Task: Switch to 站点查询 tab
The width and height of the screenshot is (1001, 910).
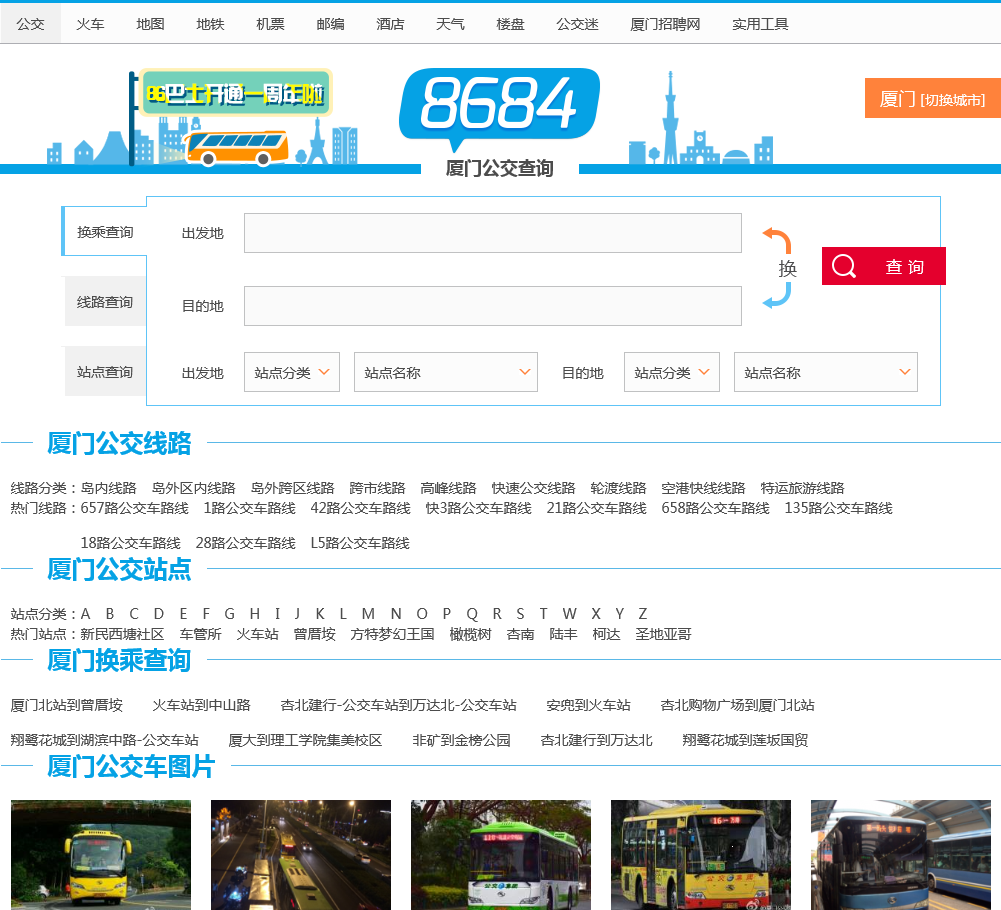Action: (105, 372)
